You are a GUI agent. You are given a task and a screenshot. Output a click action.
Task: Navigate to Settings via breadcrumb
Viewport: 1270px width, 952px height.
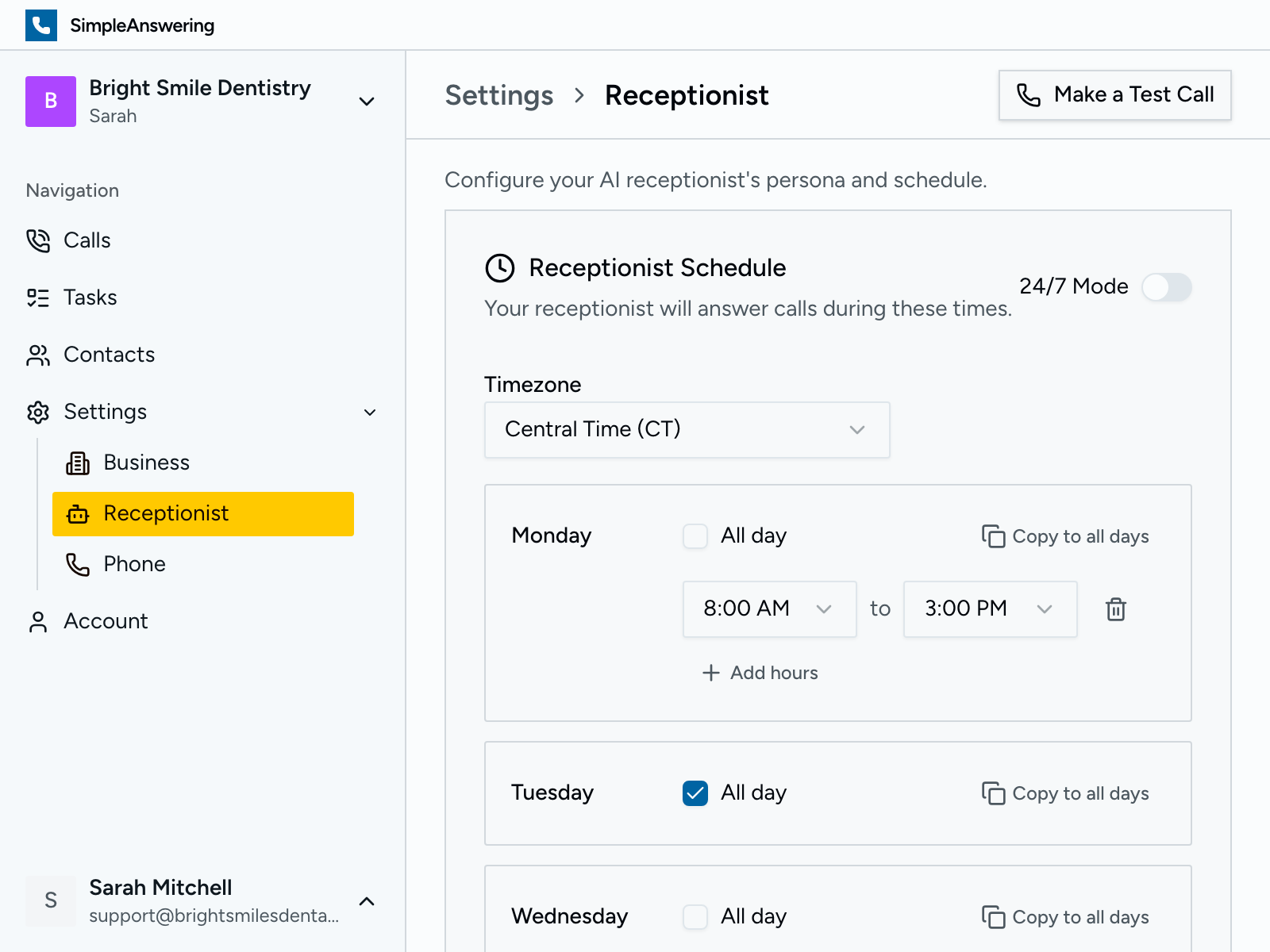point(499,95)
